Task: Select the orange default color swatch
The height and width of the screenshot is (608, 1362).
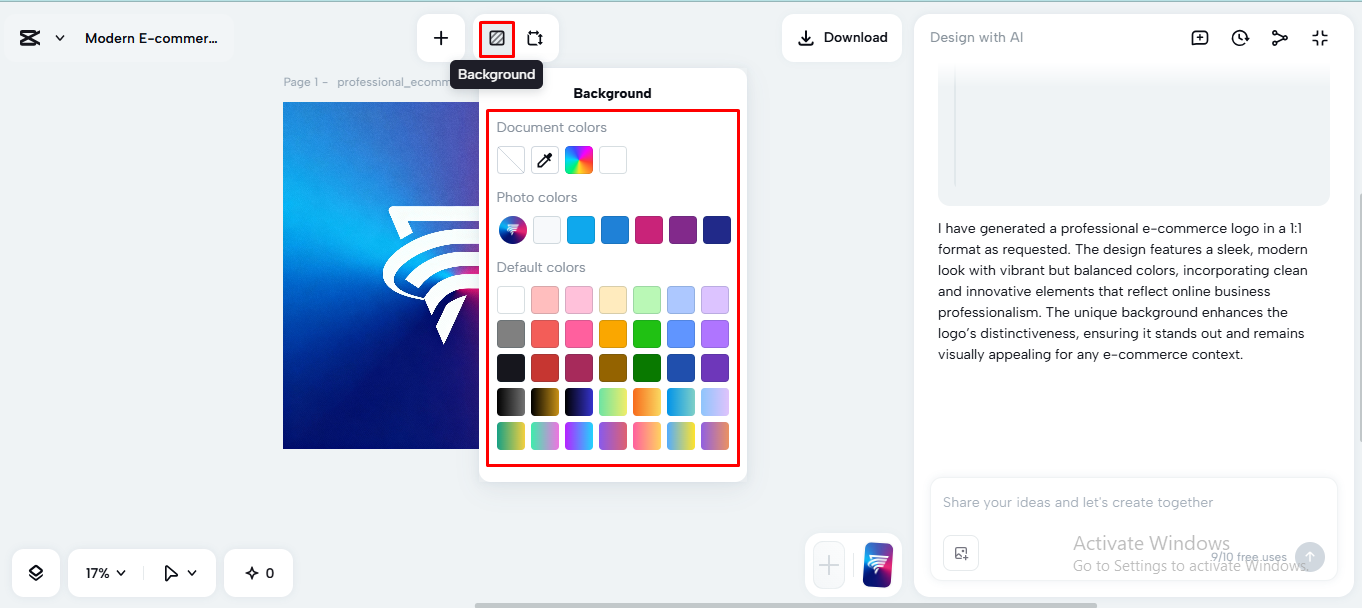Action: (x=613, y=334)
